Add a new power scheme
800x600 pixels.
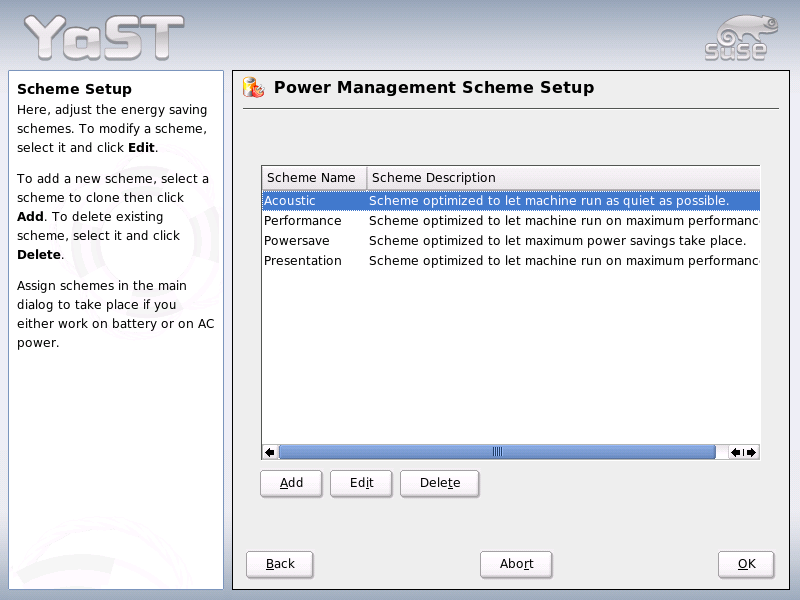(x=291, y=483)
